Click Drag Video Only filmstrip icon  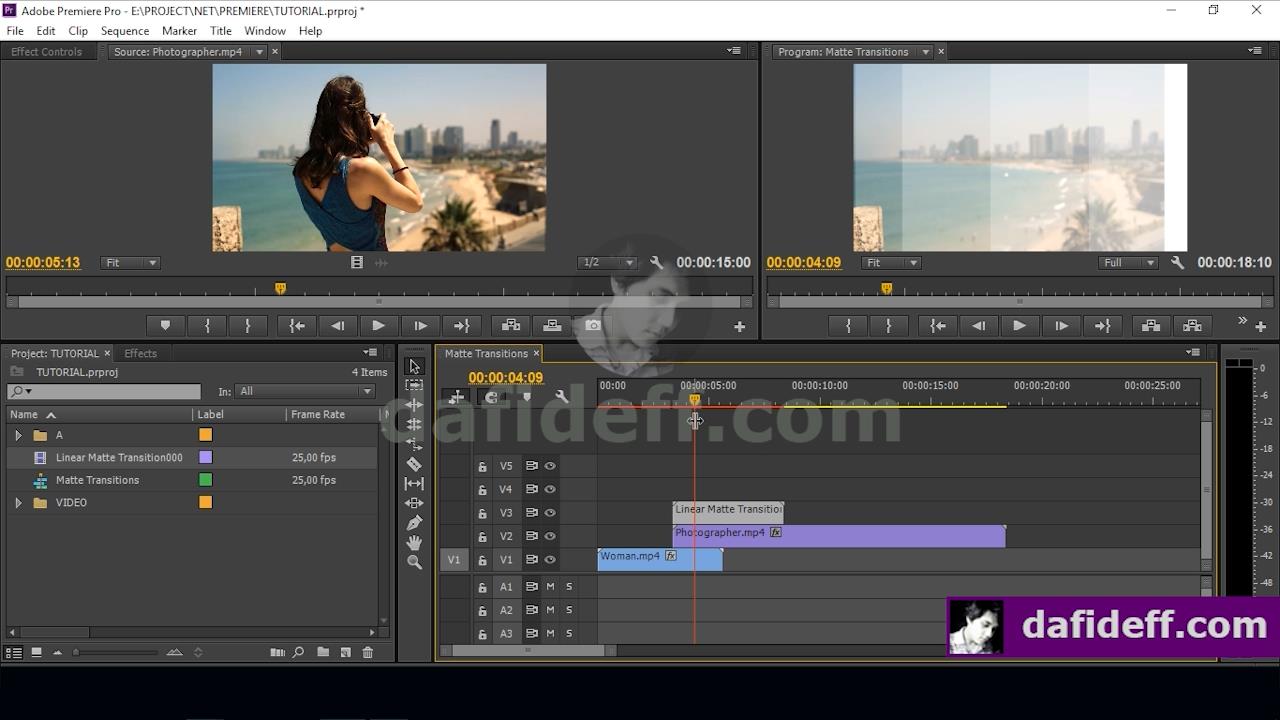point(357,263)
